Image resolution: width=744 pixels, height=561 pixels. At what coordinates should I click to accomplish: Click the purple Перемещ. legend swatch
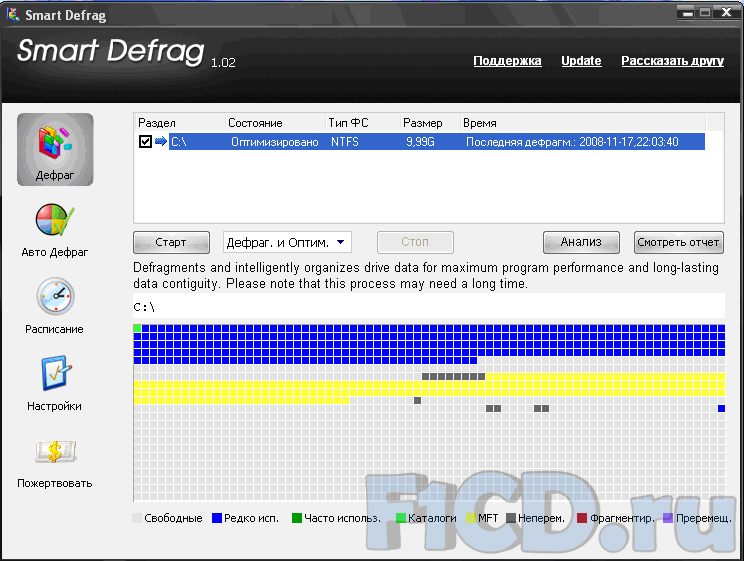click(668, 518)
